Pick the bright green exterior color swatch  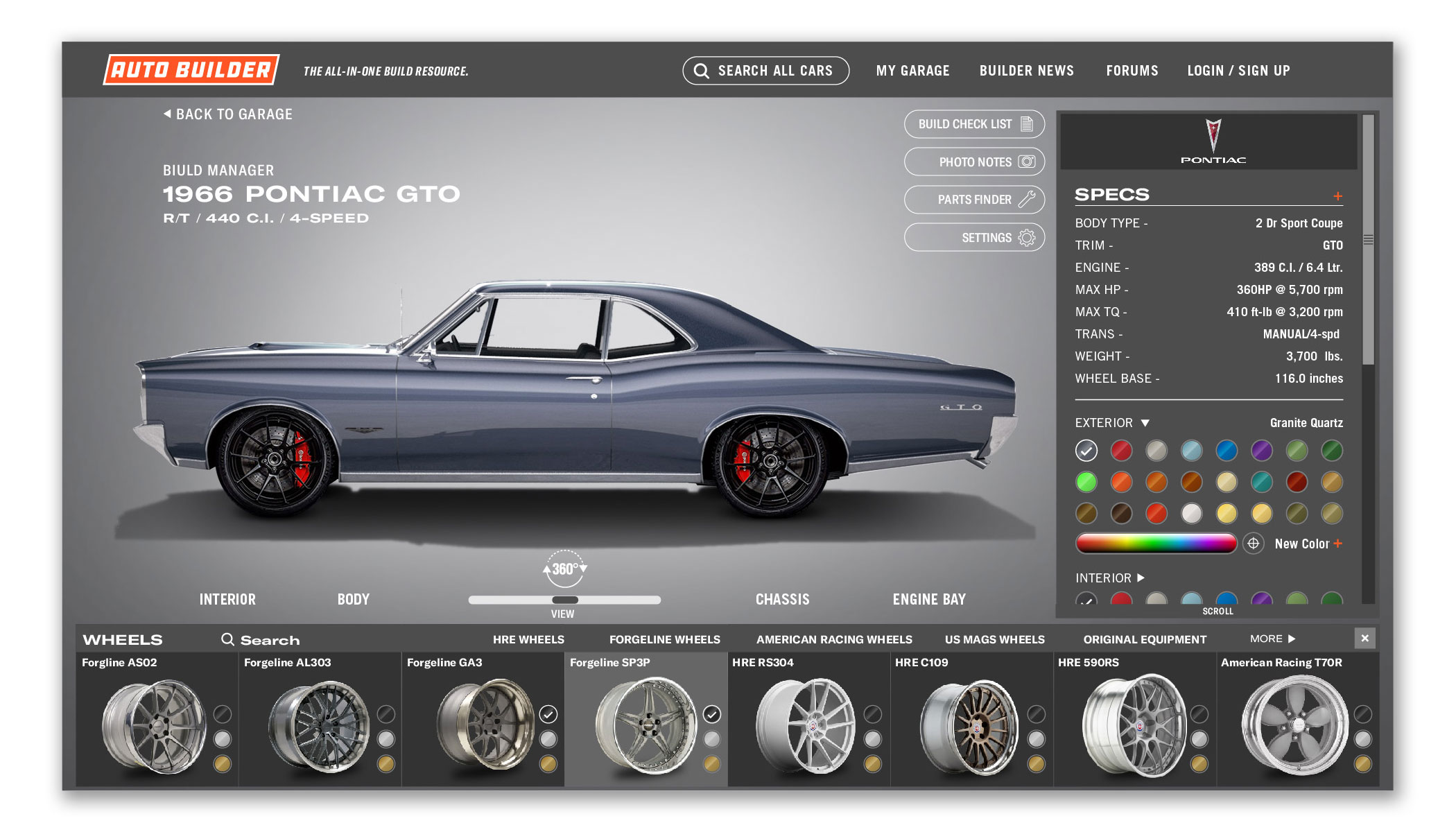point(1086,481)
